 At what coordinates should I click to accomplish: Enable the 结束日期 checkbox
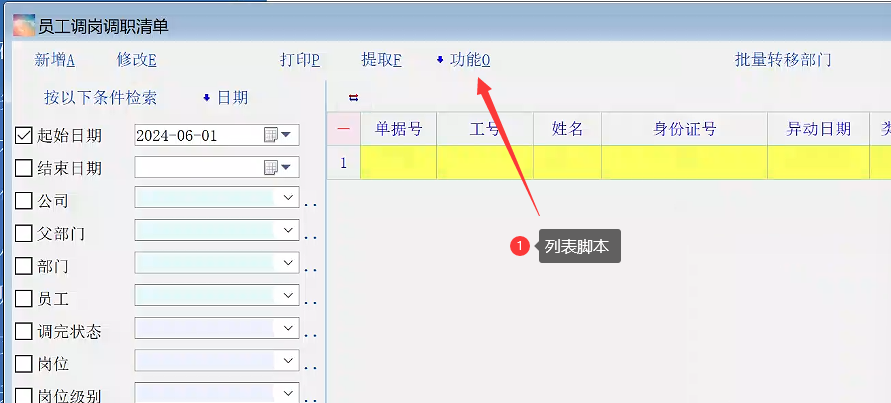25,168
